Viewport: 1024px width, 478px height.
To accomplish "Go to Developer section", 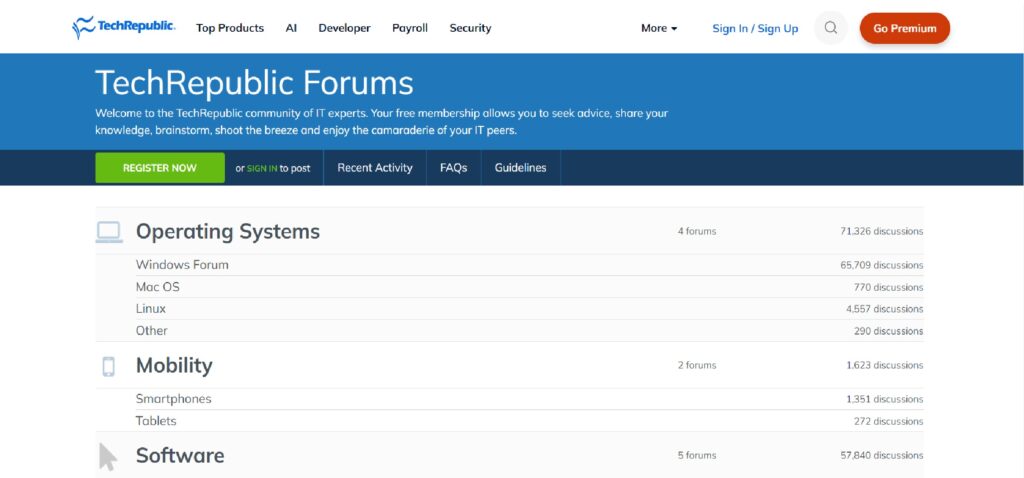I will pos(344,28).
